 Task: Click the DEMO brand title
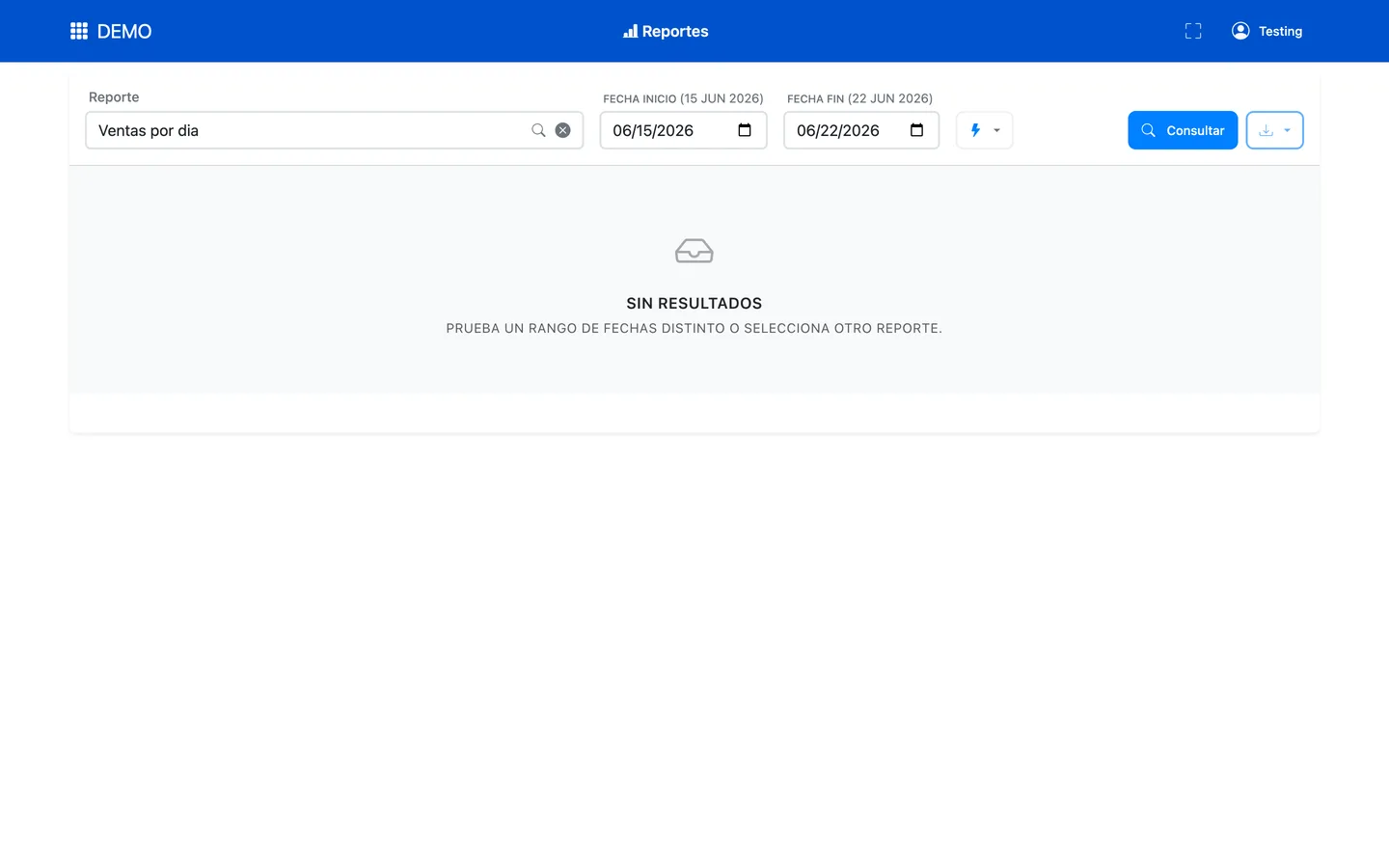pos(124,31)
